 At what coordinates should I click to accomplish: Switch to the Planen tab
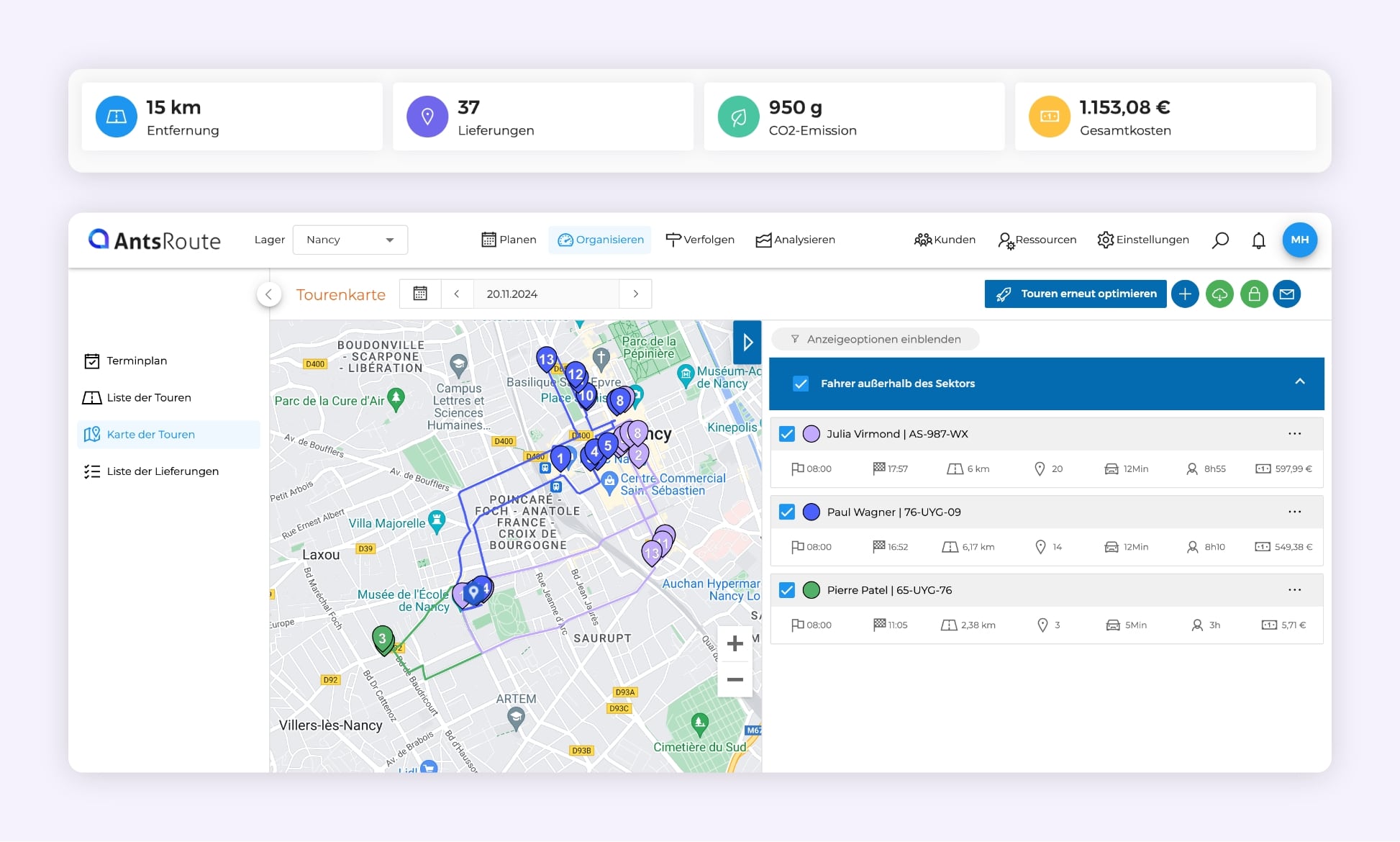[x=509, y=240]
